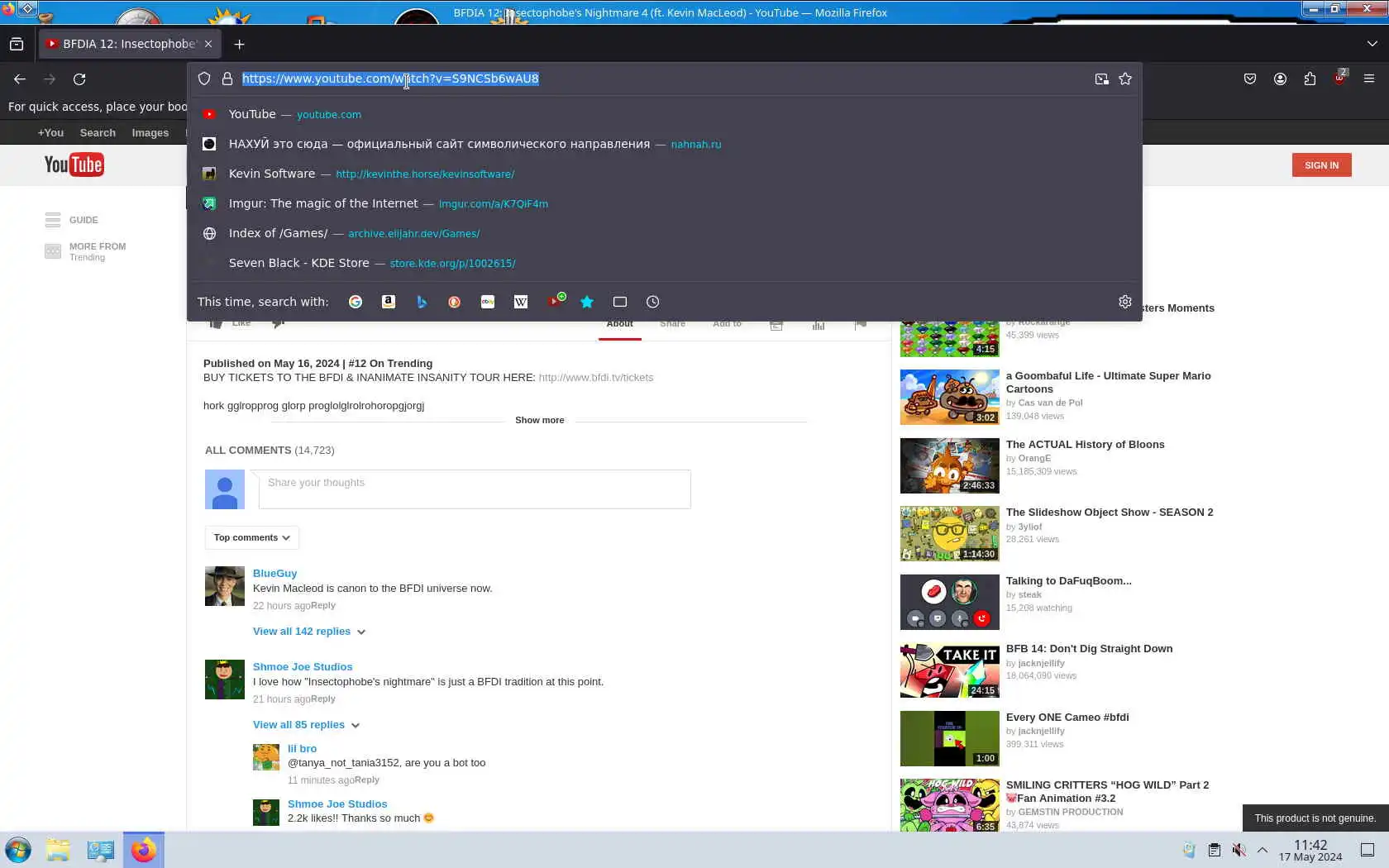
Task: Search this time with Wikipedia
Action: [521, 302]
